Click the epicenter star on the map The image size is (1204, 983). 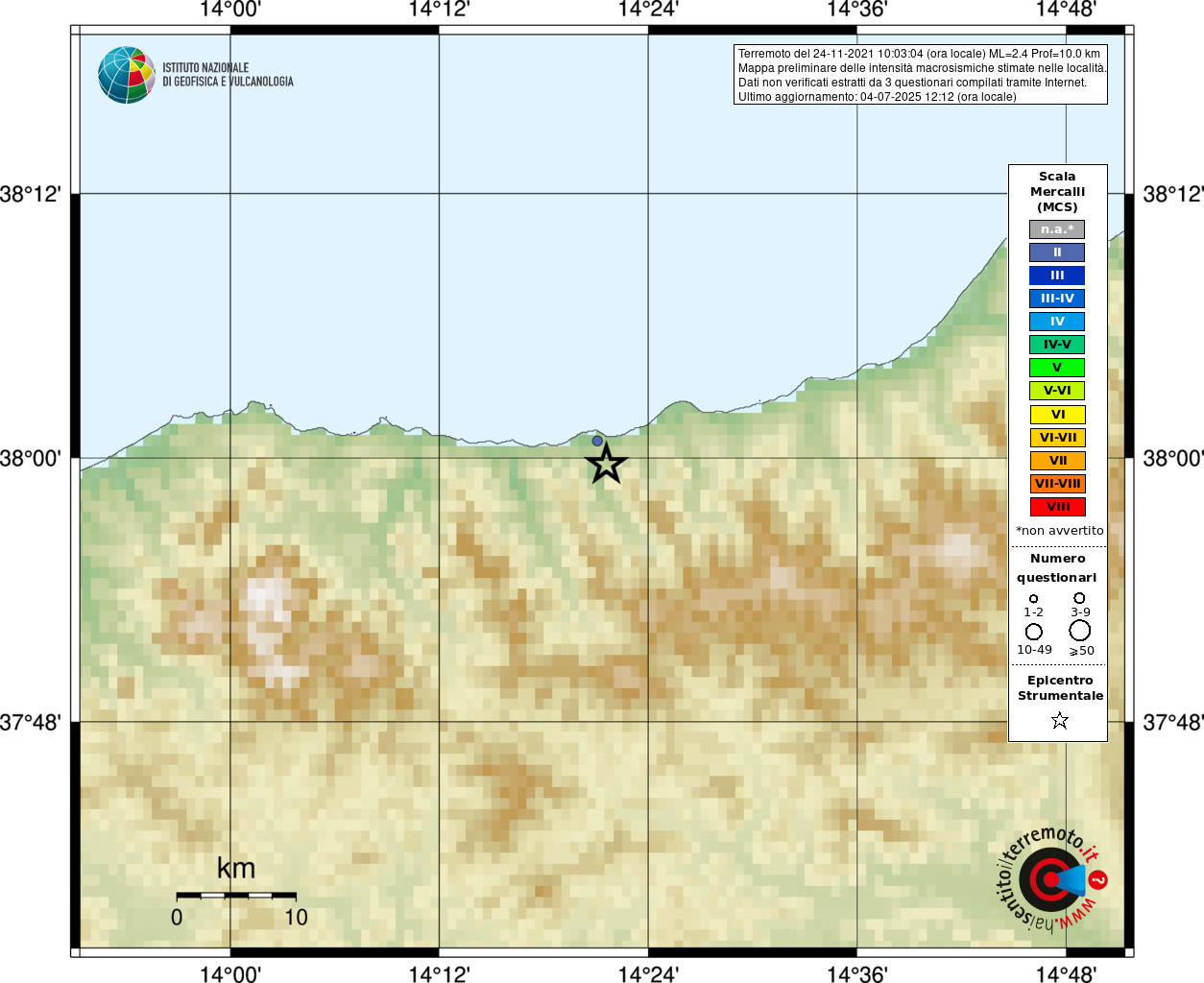click(606, 464)
